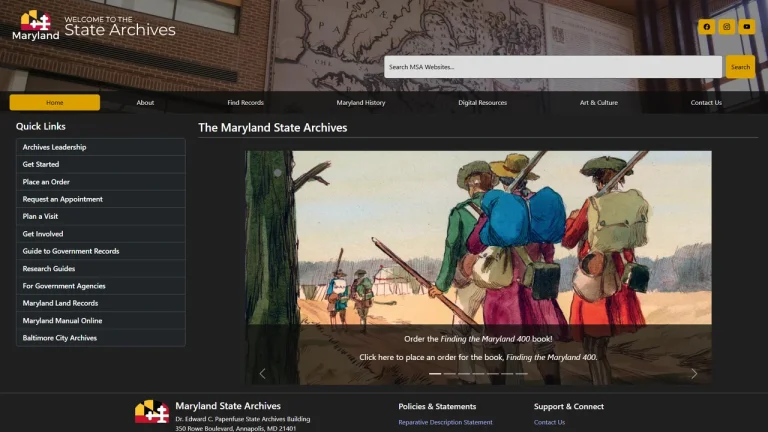Open the YouTube social icon
768x432 pixels.
pyautogui.click(x=746, y=27)
